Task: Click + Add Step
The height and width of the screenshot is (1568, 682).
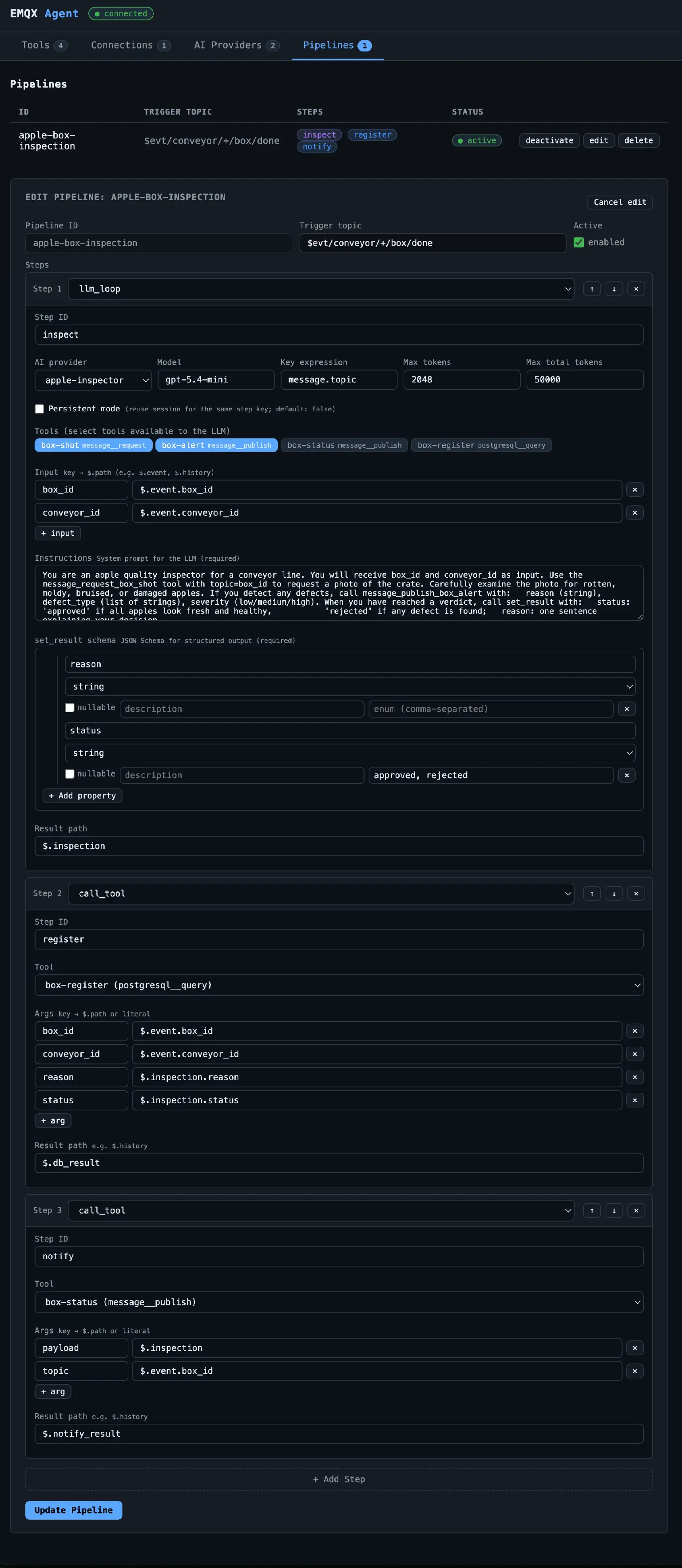Action: pos(339,1479)
